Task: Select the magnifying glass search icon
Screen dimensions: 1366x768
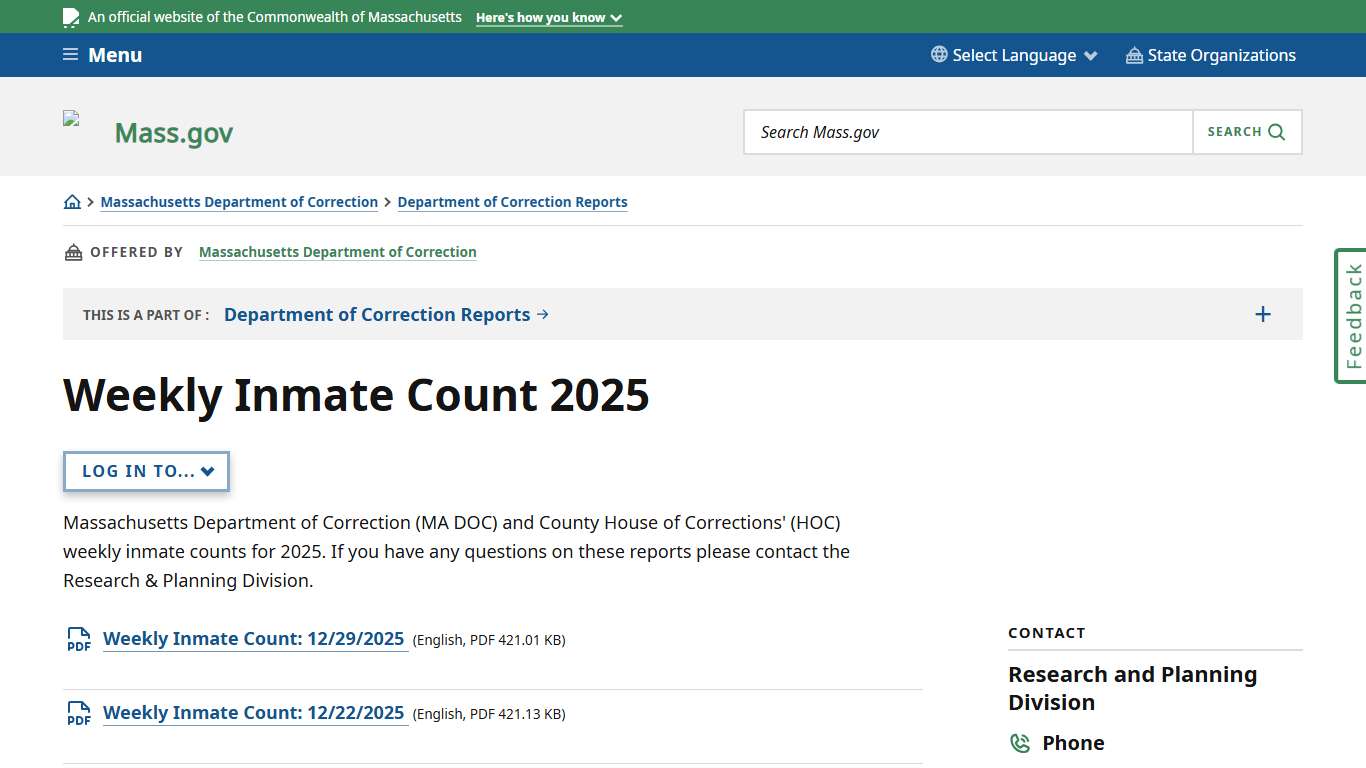Action: click(1275, 131)
